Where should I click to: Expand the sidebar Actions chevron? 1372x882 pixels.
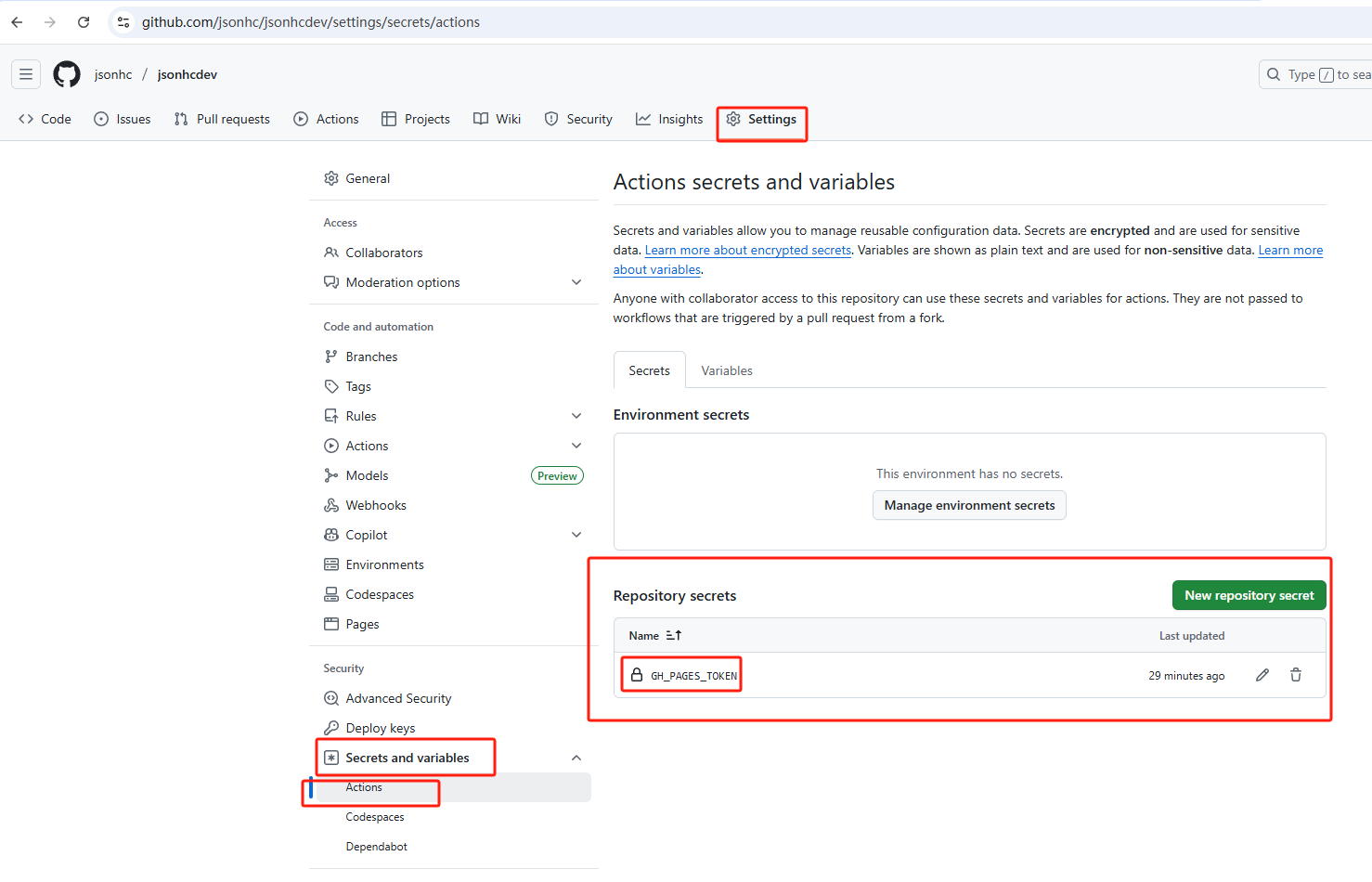point(576,446)
